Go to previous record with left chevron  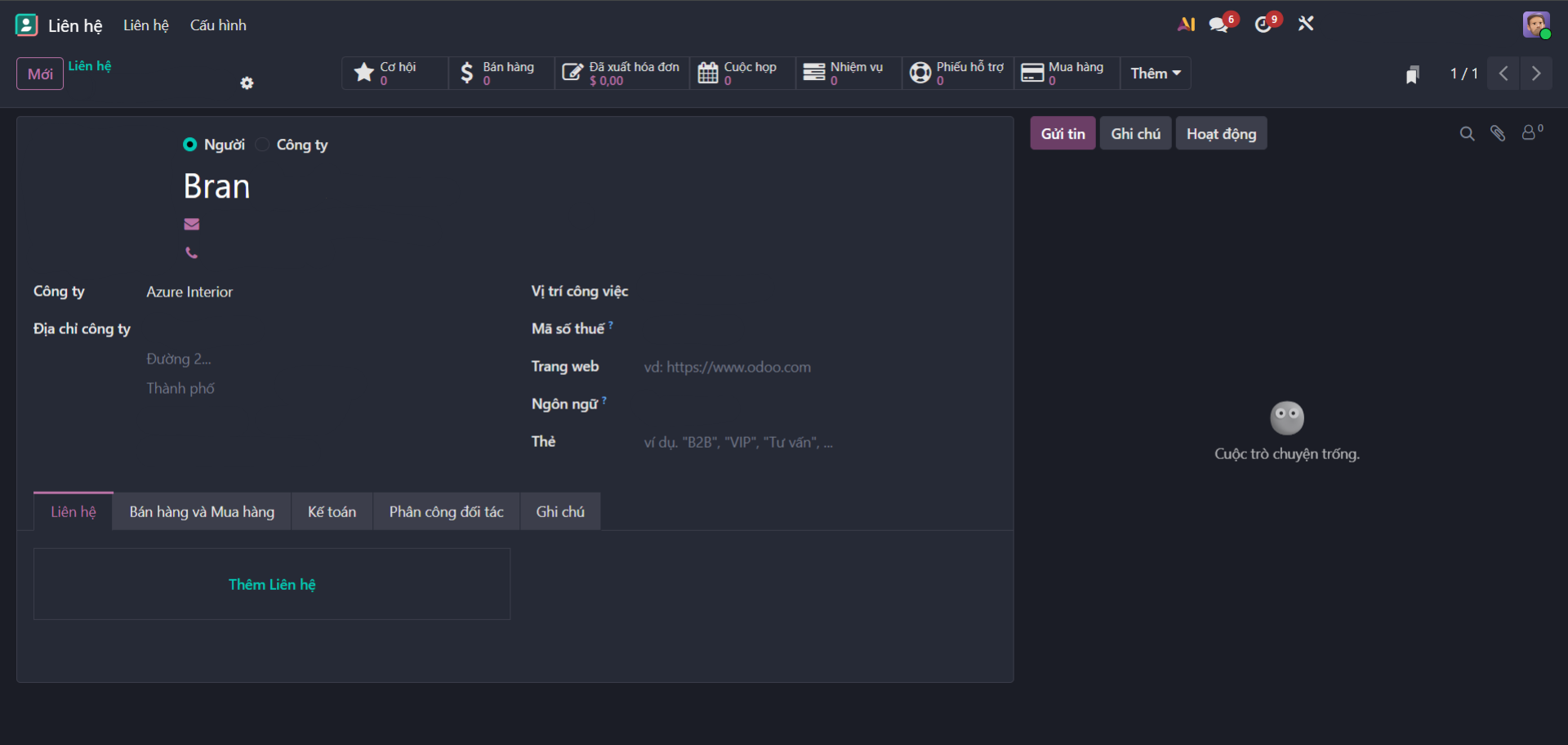point(1503,74)
